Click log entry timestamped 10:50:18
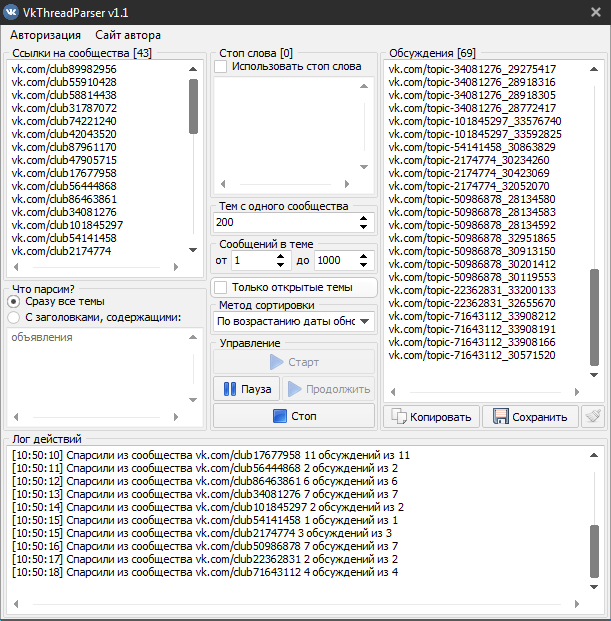 click(x=205, y=572)
